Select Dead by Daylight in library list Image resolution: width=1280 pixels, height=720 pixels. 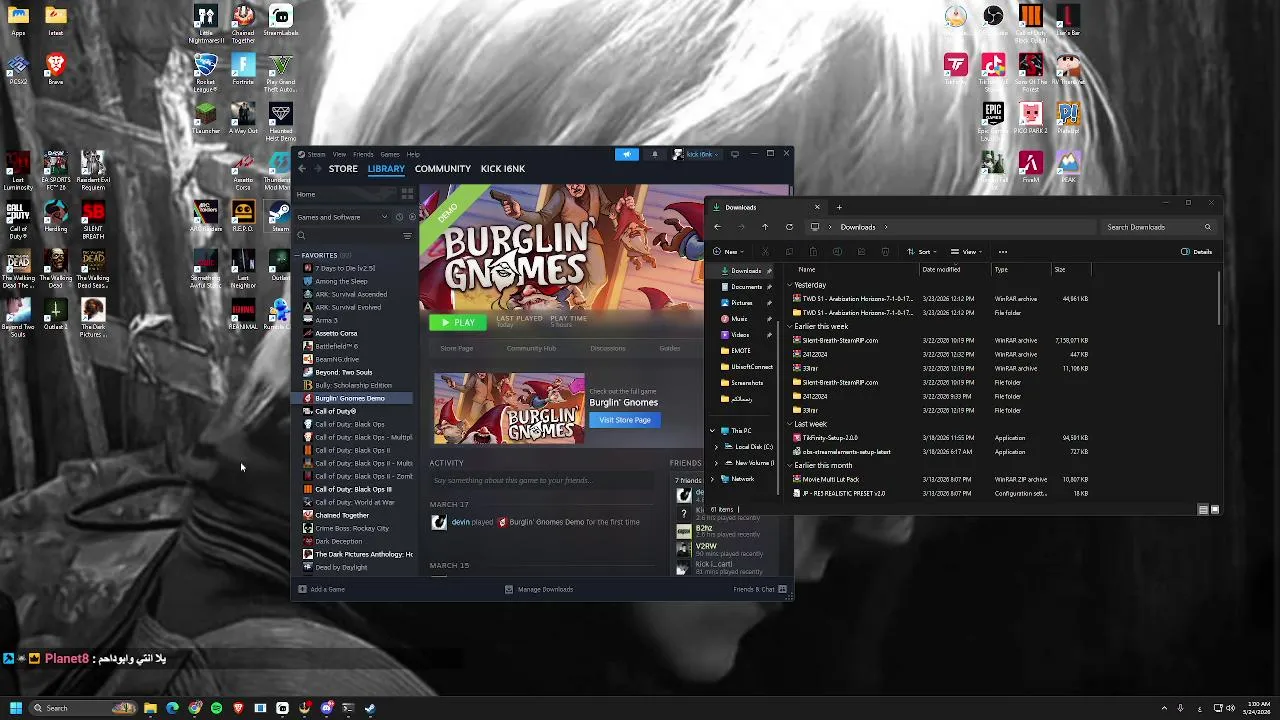341,567
